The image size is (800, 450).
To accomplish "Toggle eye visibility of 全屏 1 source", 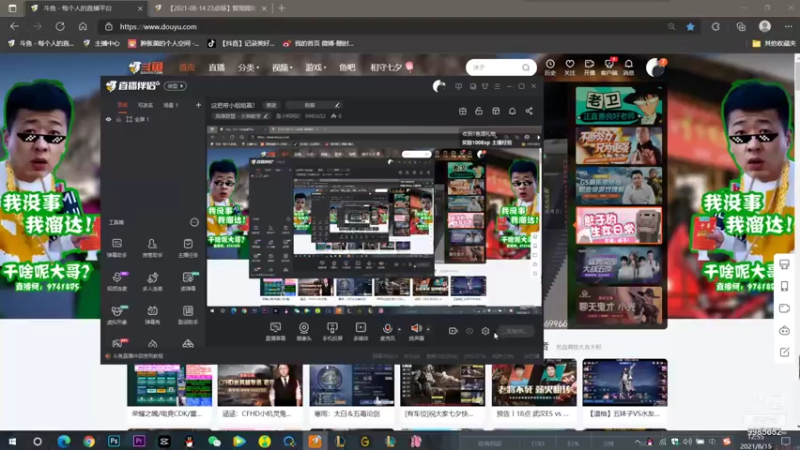I will 108,119.
